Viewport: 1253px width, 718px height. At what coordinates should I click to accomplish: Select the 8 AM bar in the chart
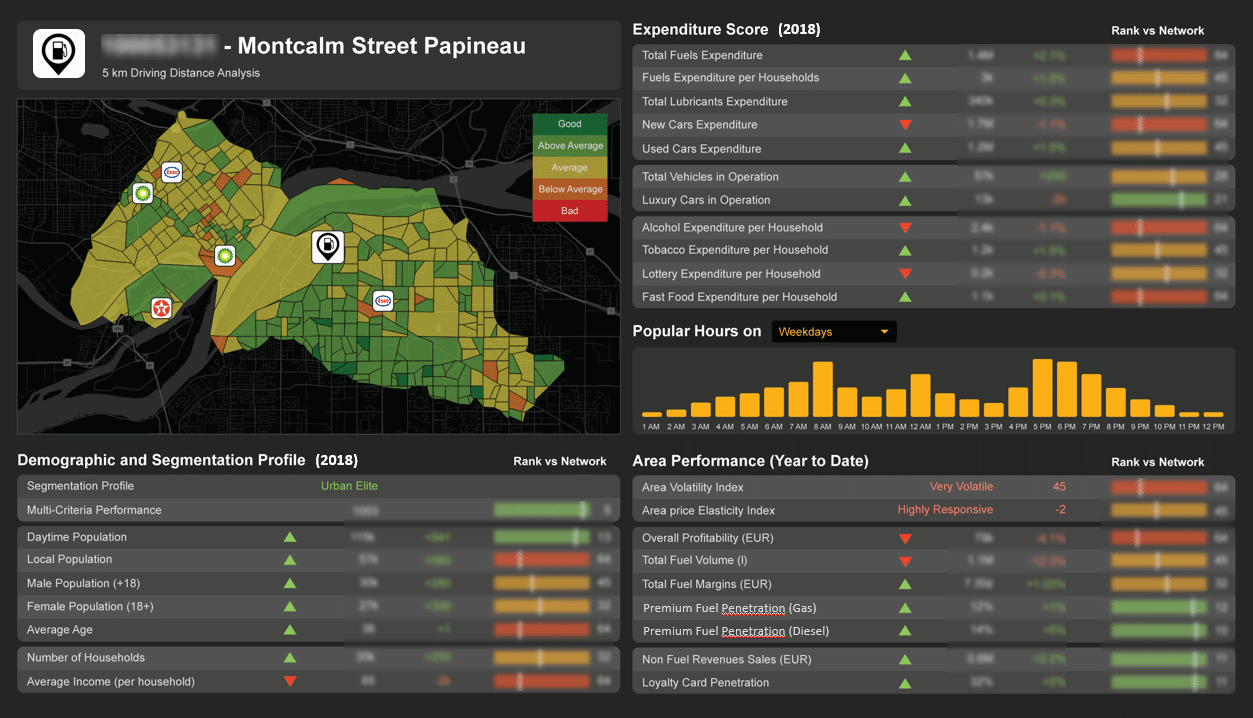(822, 389)
